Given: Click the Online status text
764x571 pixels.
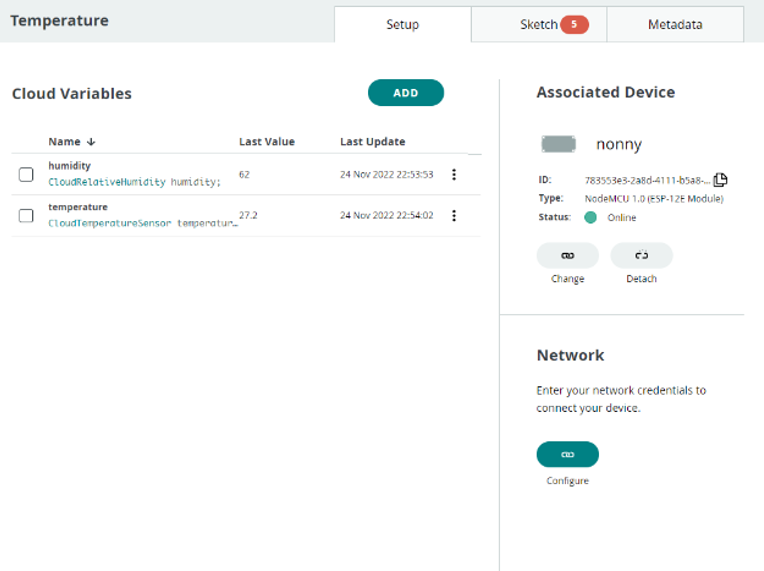Looking at the screenshot, I should tap(622, 218).
